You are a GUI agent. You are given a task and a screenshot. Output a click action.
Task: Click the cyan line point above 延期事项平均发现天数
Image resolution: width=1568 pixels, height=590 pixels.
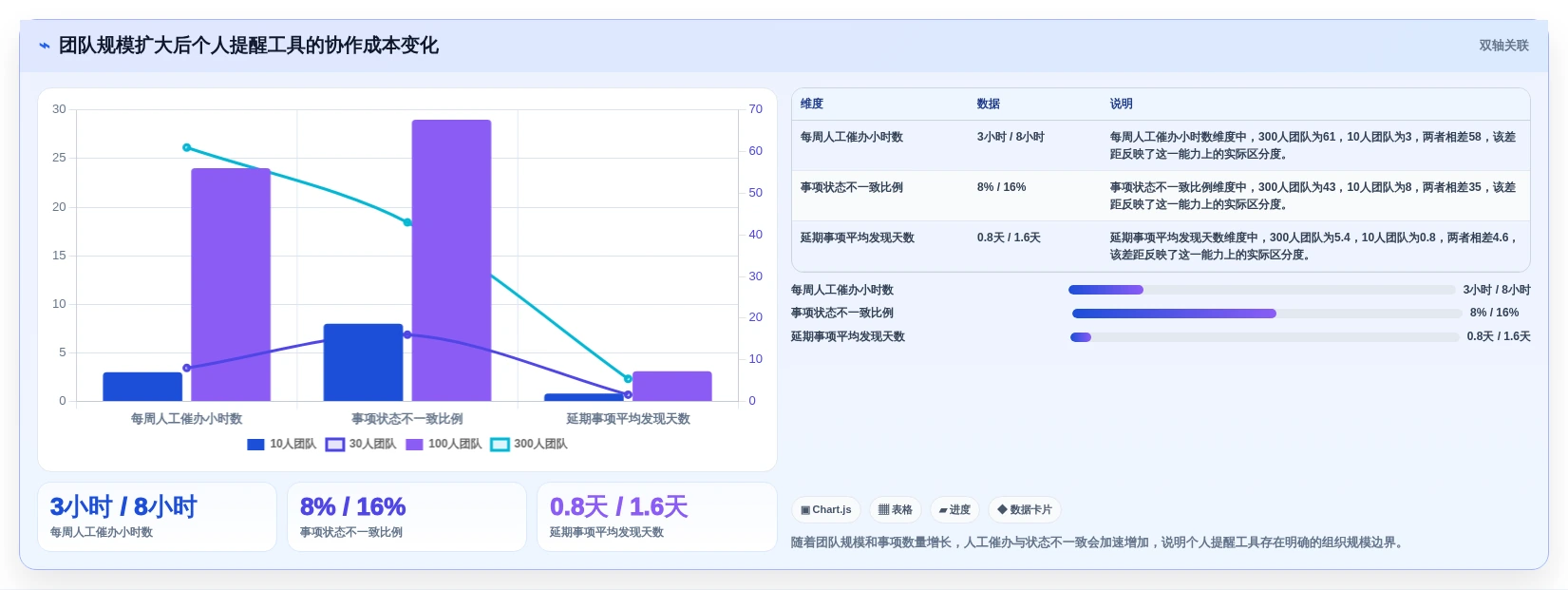628,379
